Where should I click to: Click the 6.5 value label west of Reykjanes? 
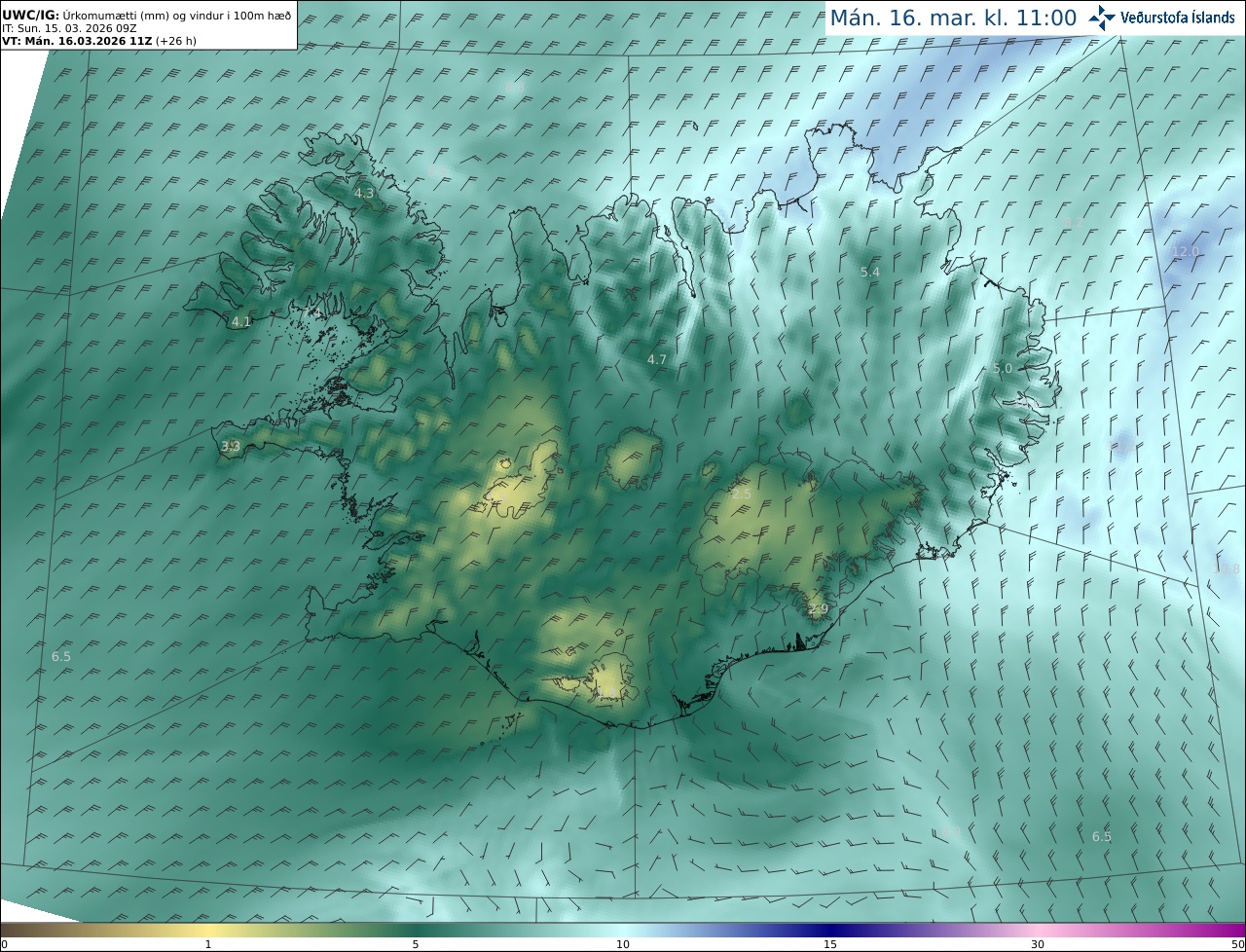(x=61, y=657)
